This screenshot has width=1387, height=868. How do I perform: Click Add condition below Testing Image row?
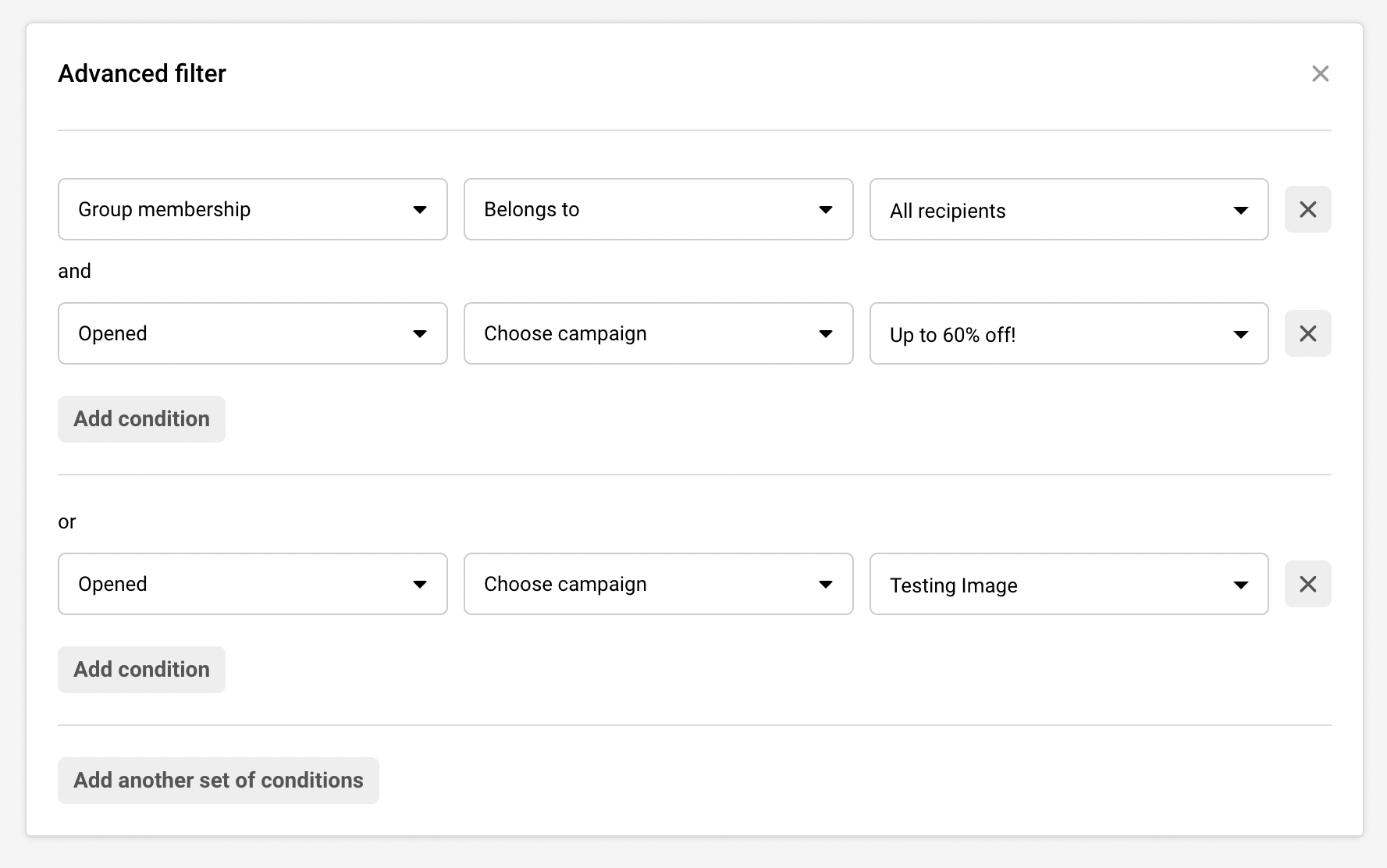(x=141, y=670)
